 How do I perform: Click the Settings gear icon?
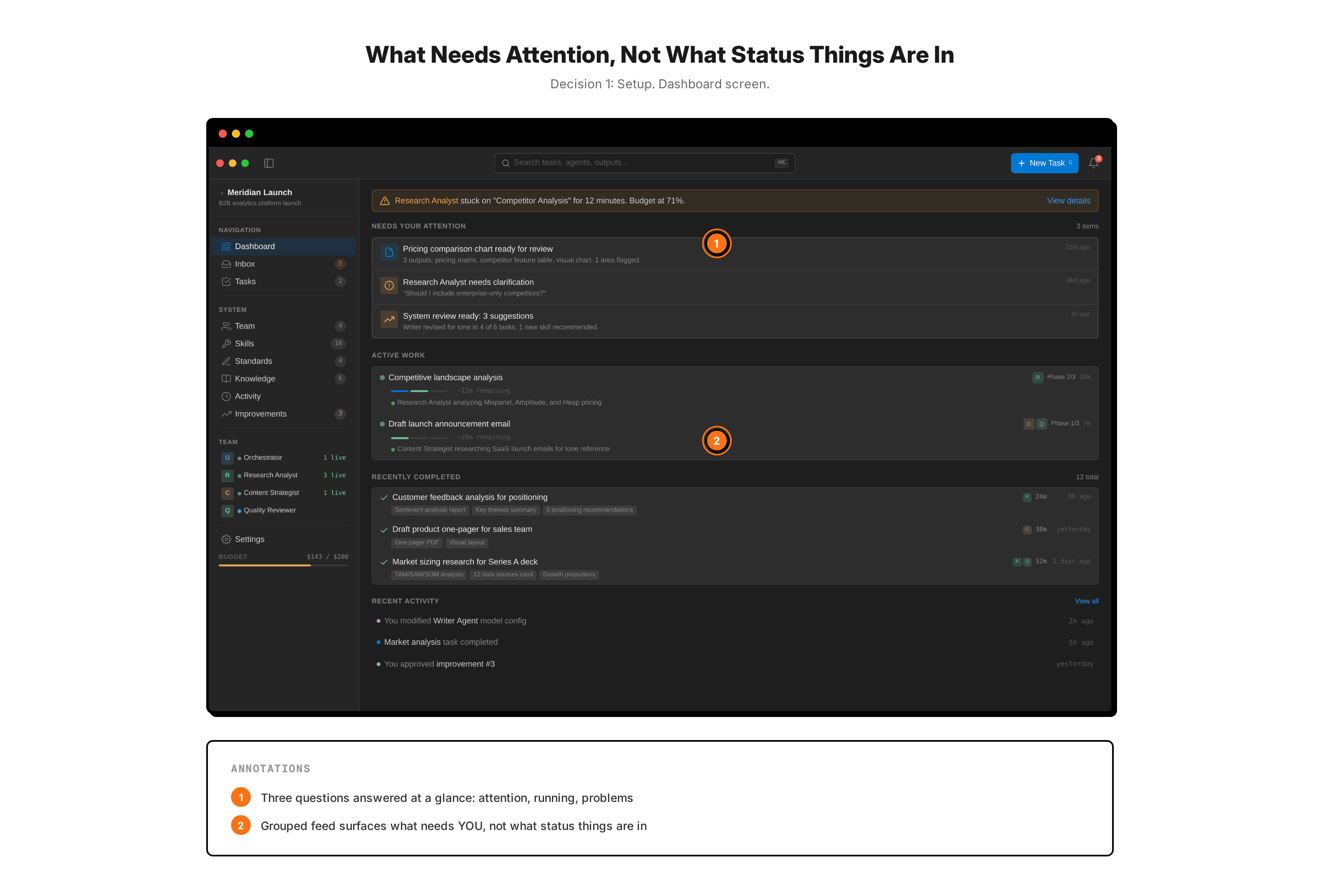[x=226, y=539]
